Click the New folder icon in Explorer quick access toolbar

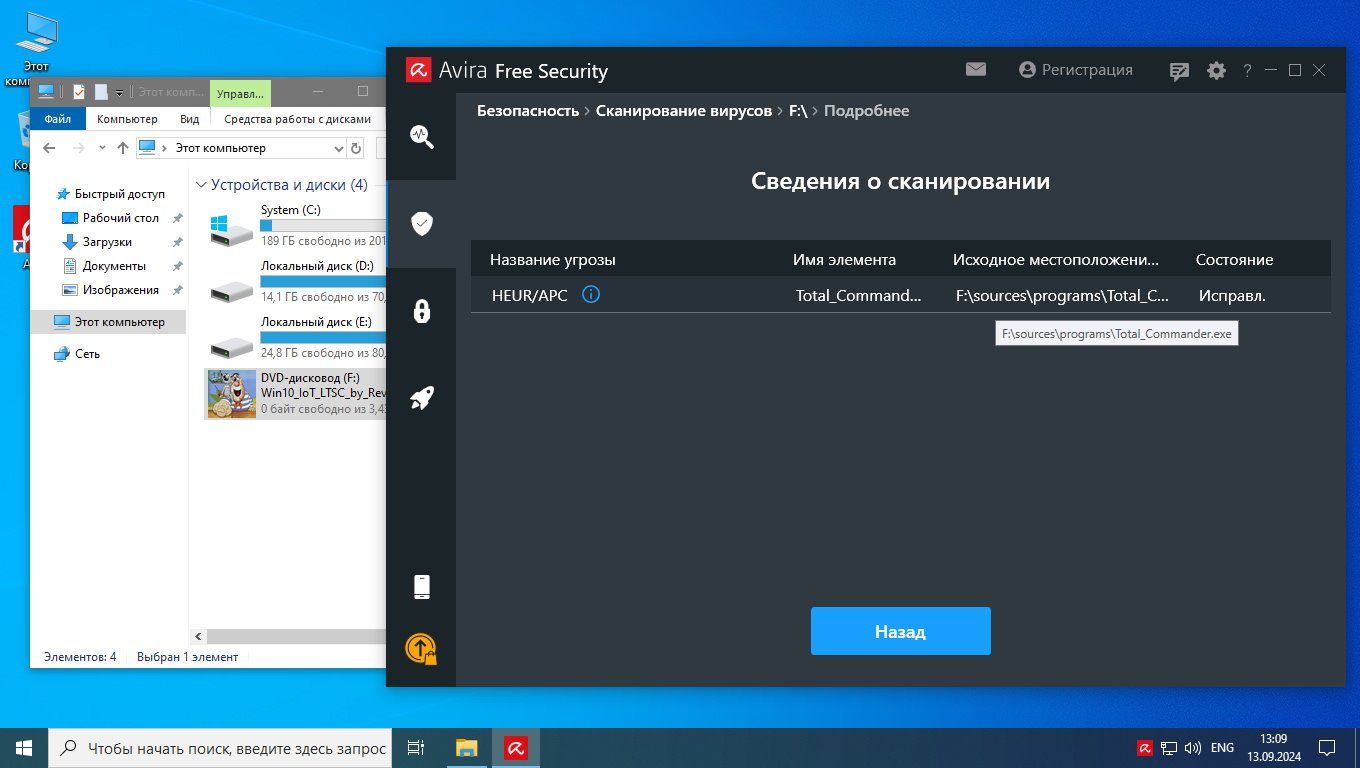click(101, 92)
